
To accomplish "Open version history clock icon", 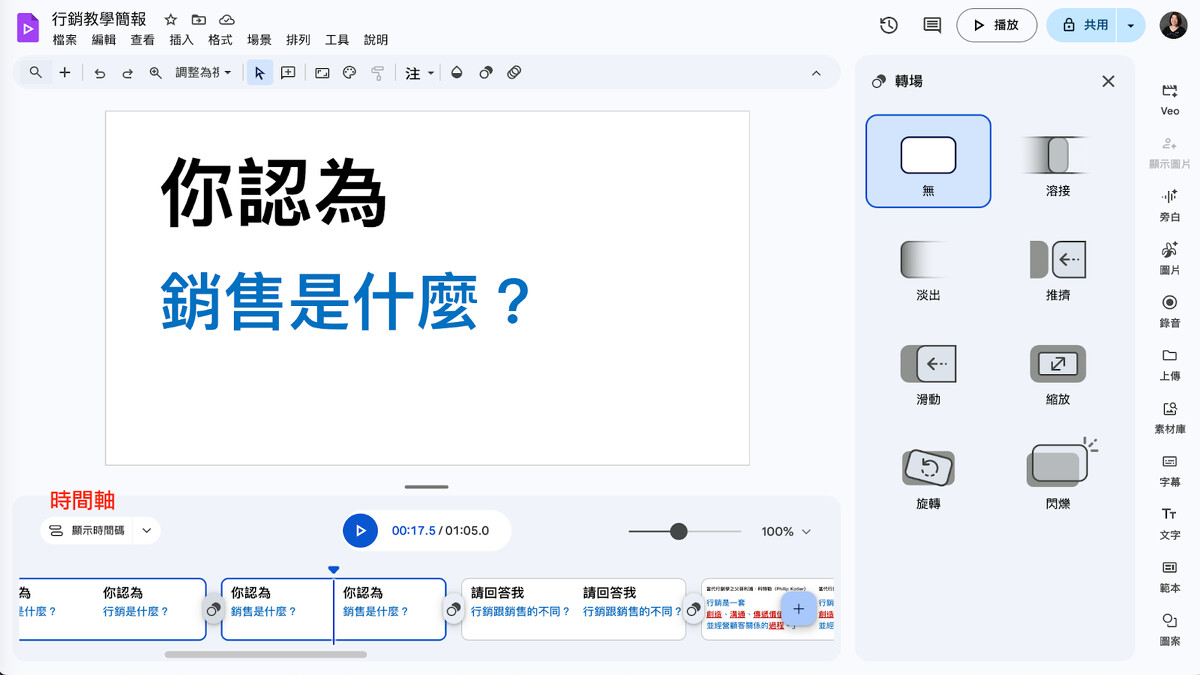I will (x=888, y=25).
